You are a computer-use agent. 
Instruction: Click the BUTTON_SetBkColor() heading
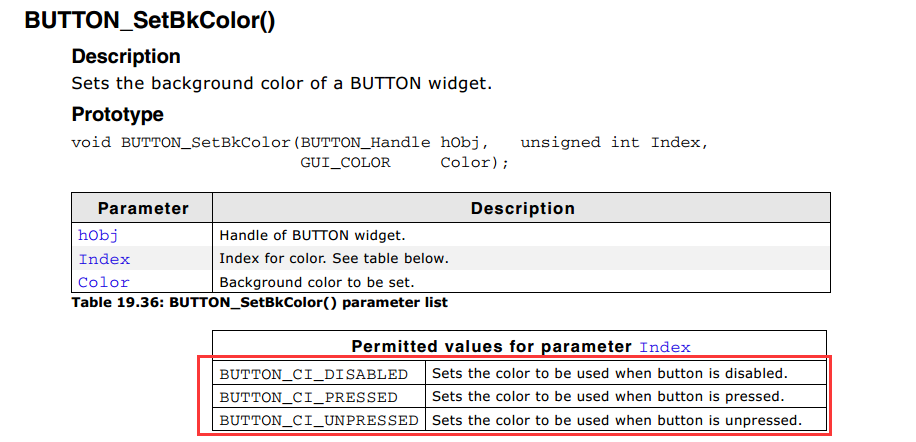(x=150, y=20)
